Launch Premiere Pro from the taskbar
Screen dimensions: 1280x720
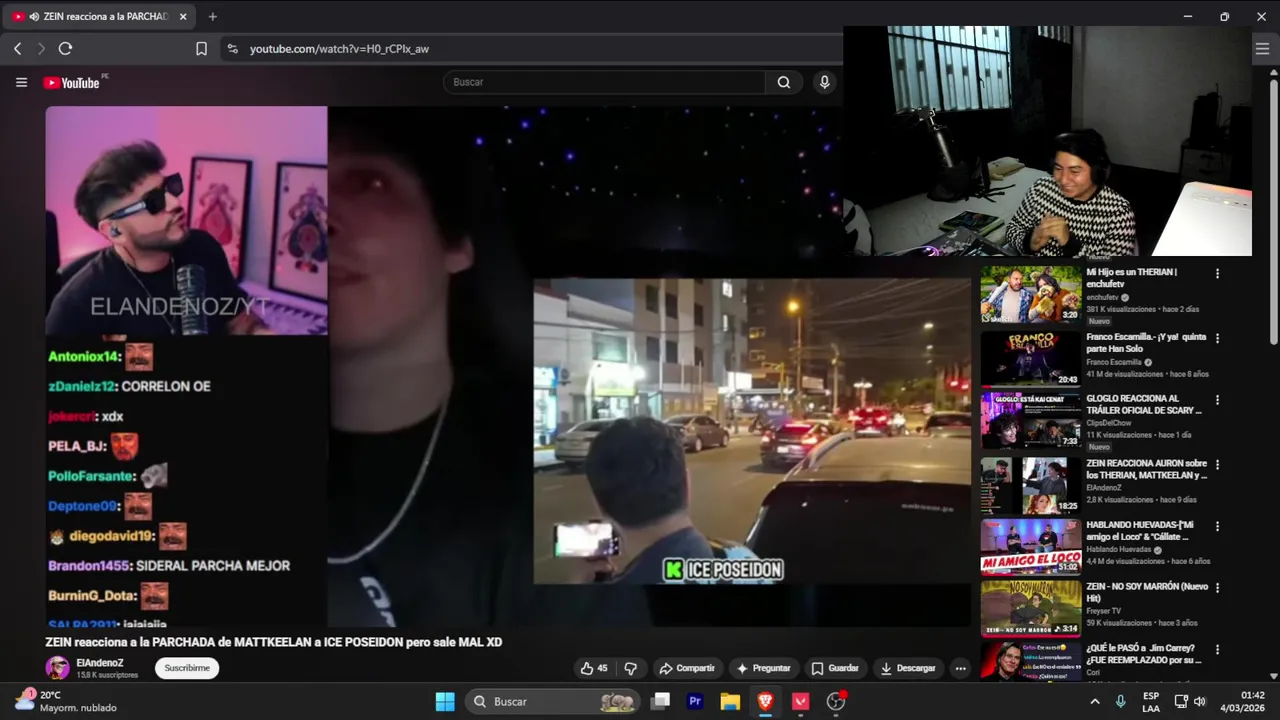(695, 702)
